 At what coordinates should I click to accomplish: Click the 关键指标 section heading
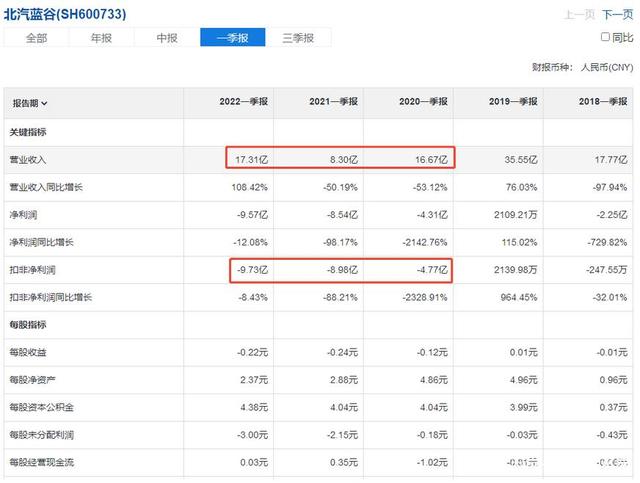(28, 132)
